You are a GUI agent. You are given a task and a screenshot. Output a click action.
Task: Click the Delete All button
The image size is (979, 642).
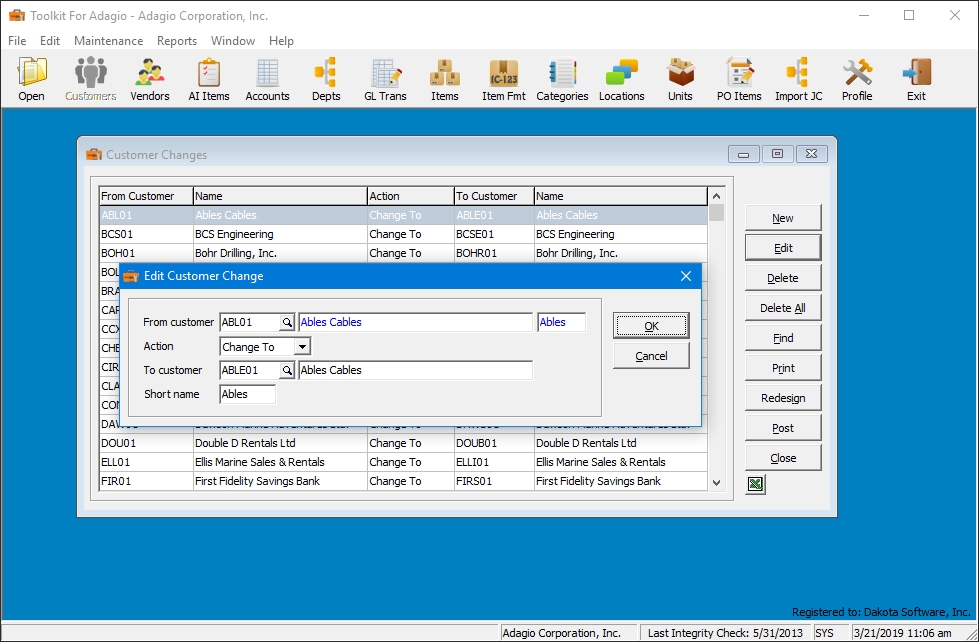pyautogui.click(x=783, y=308)
